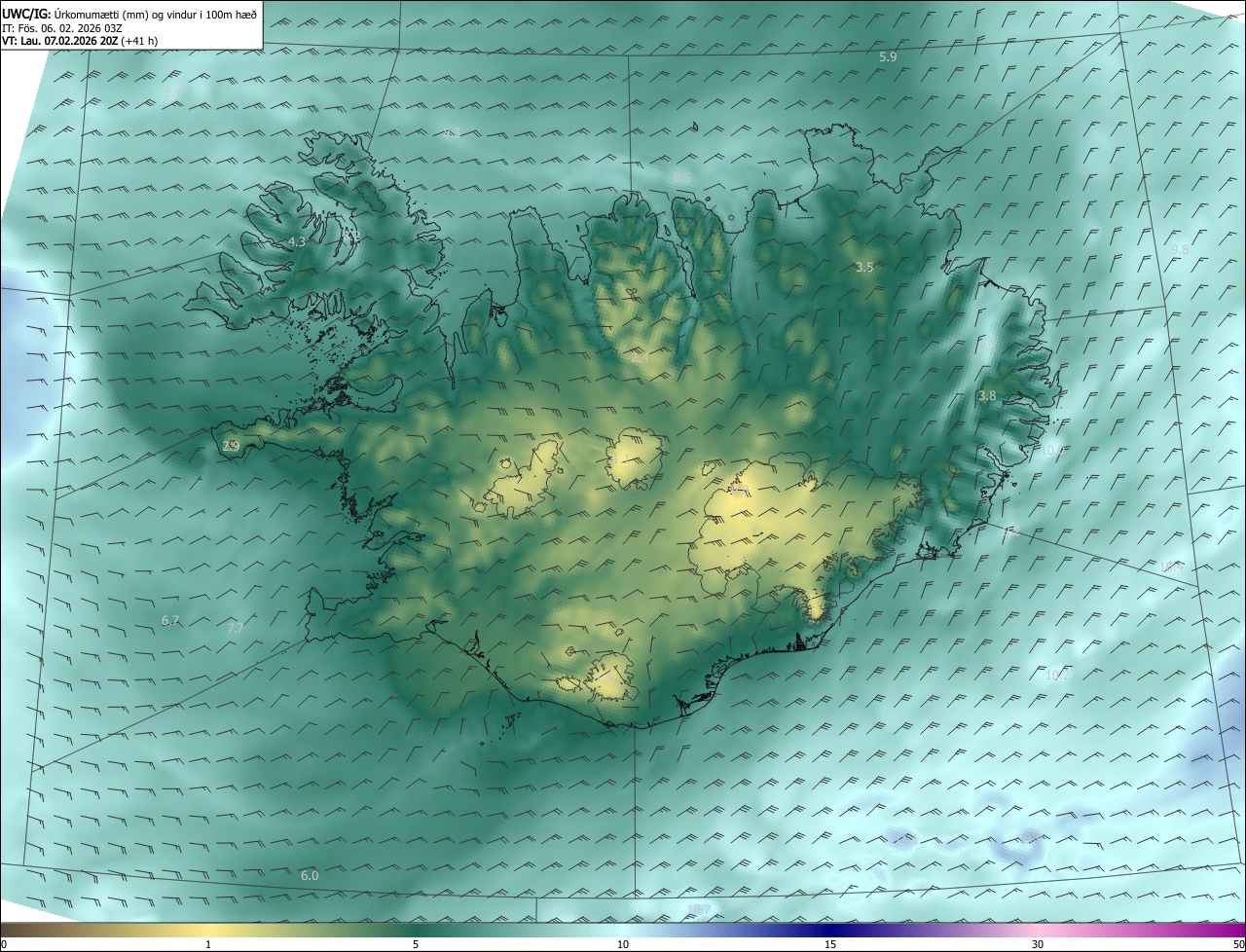Click the 9.8 value over the sea

click(1180, 250)
